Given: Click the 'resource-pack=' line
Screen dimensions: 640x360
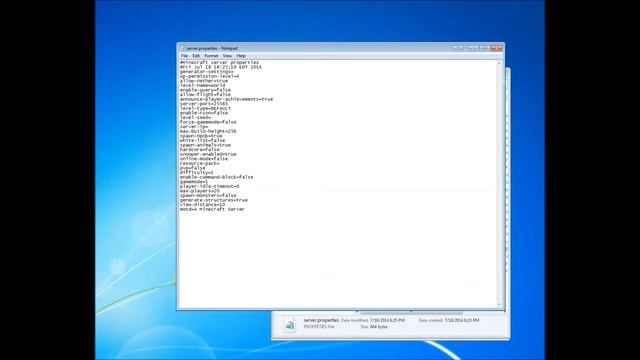Looking at the screenshot, I should pos(200,163).
